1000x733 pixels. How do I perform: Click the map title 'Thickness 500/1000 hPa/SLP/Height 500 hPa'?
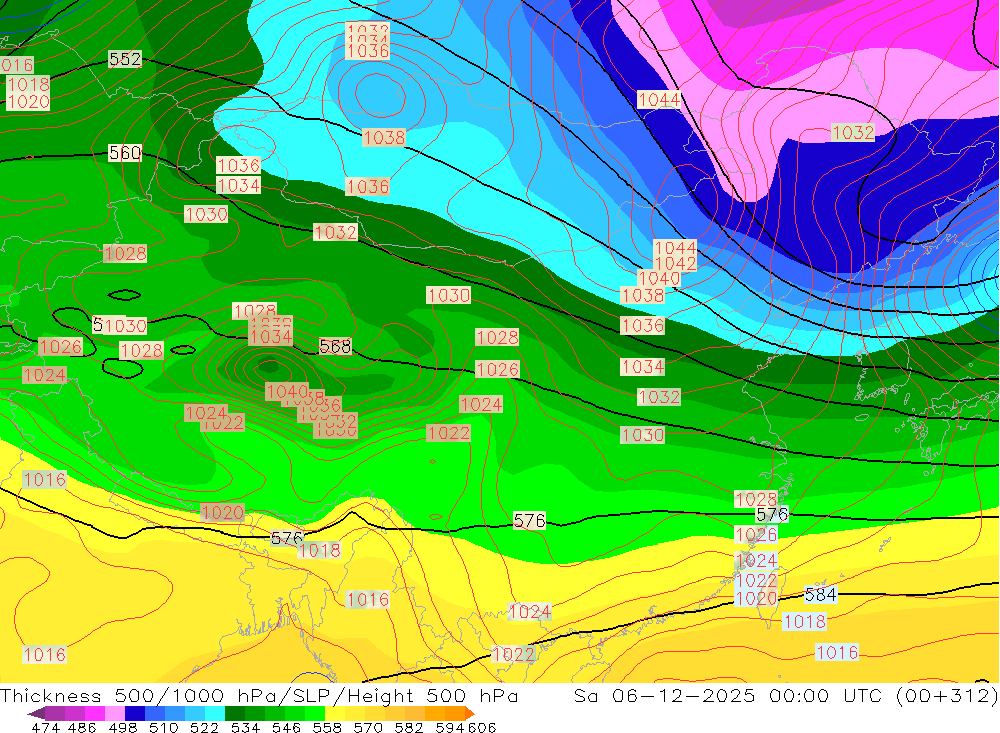coord(259,695)
